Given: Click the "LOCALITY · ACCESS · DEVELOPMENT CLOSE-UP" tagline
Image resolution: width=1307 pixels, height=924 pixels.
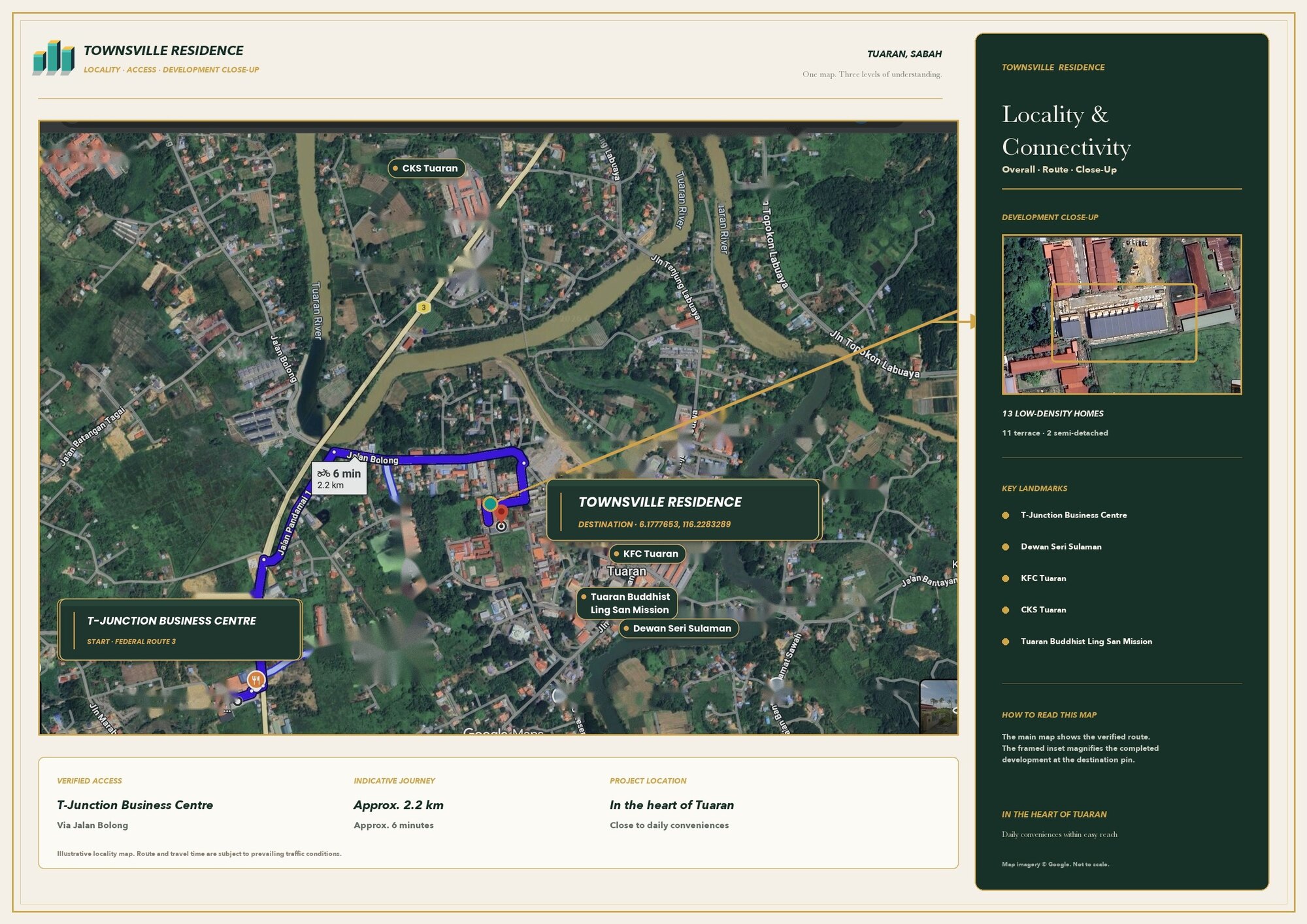Looking at the screenshot, I should click(171, 70).
